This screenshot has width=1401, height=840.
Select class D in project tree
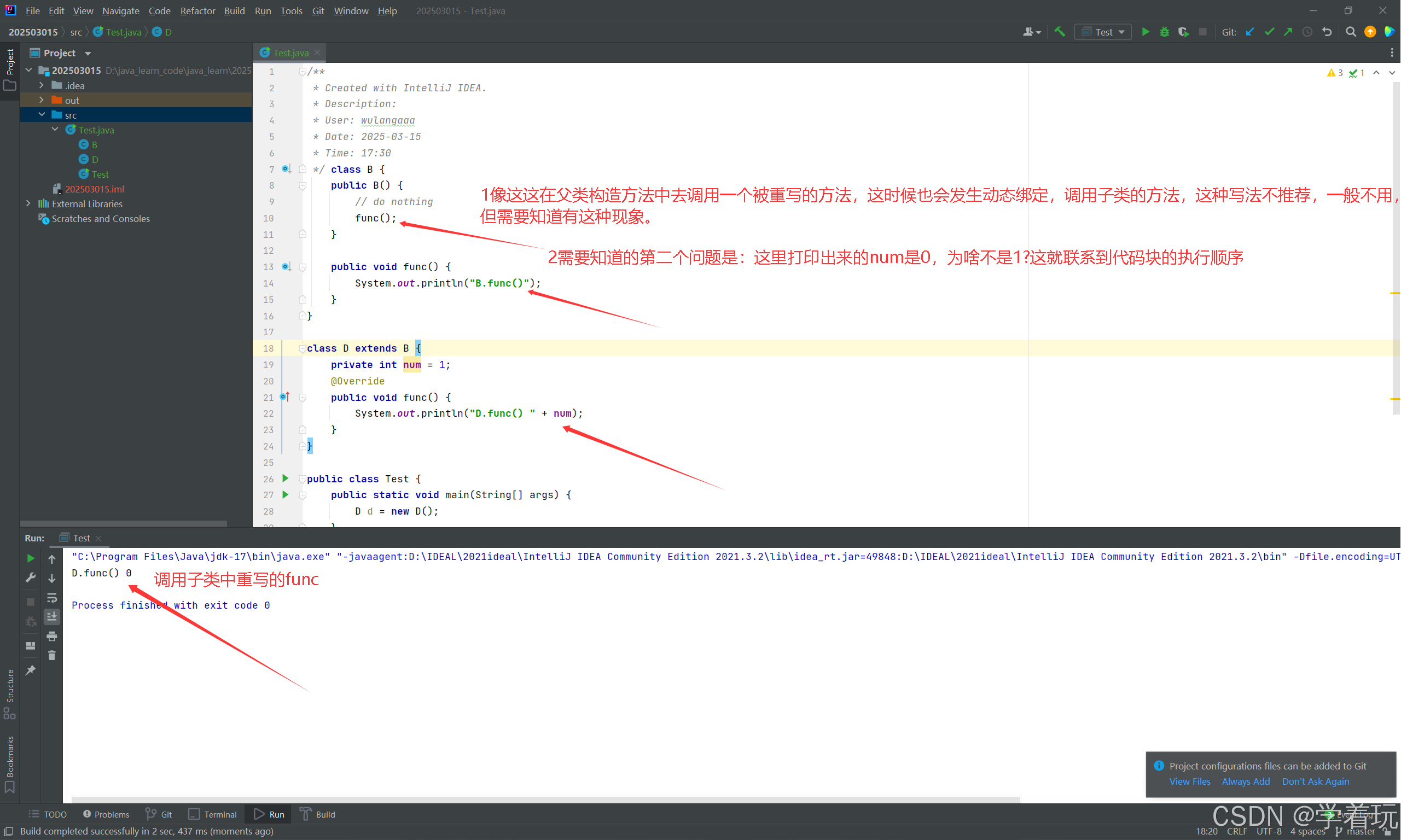tap(95, 160)
